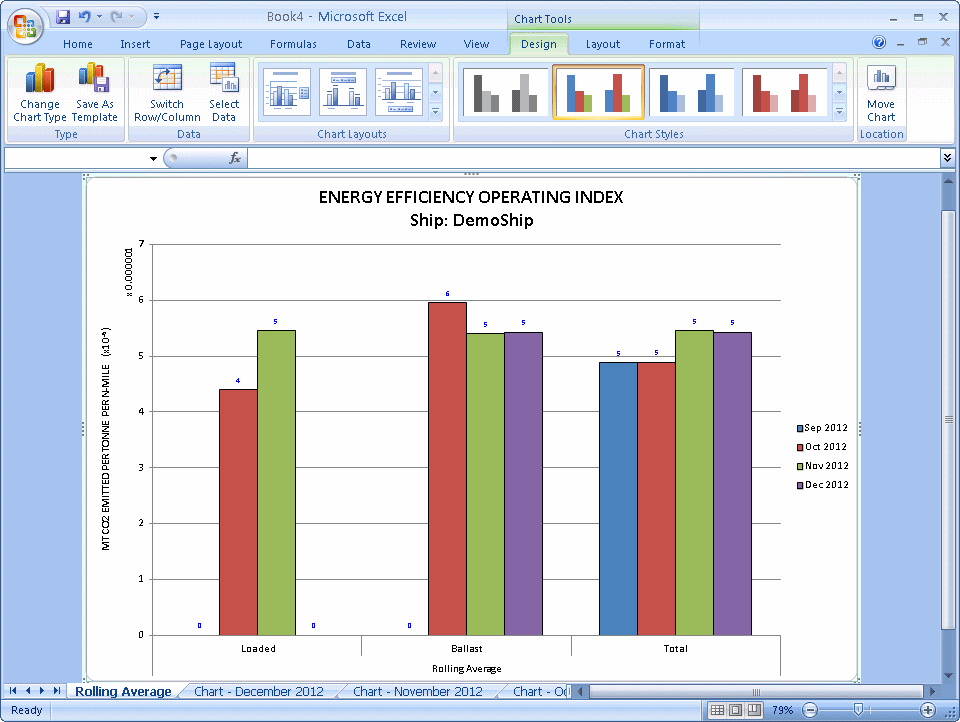Click the zoom slider handle
Viewport: 960px width, 722px height.
point(858,710)
